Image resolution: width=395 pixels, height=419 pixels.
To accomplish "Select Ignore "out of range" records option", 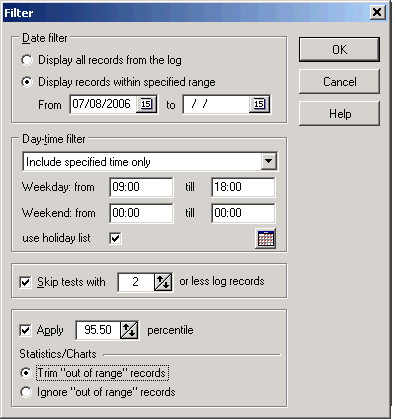I will (x=26, y=392).
